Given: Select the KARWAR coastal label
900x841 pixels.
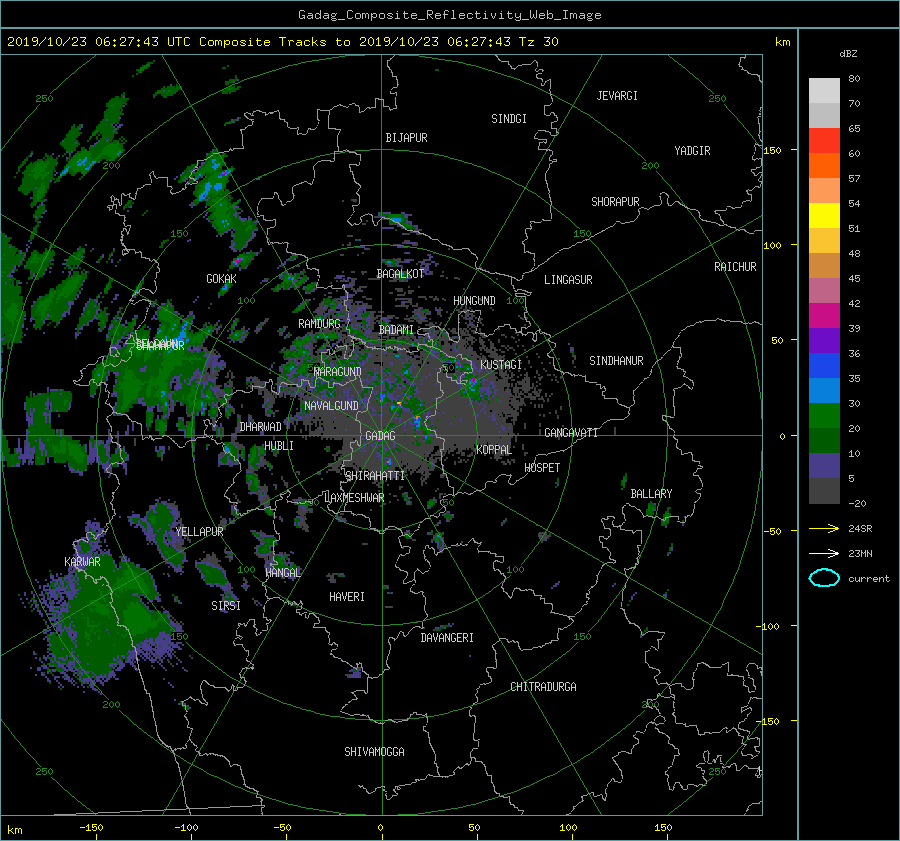Looking at the screenshot, I should 82,562.
